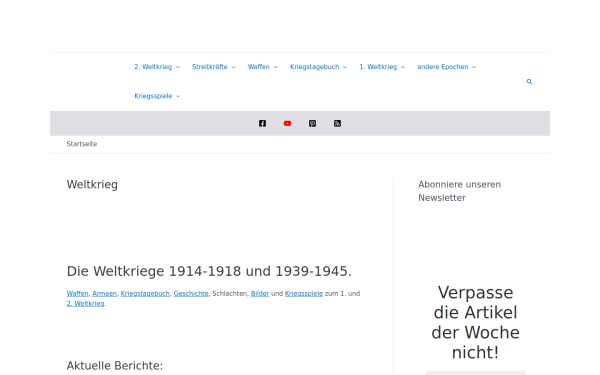Select the Verpasse die Artikel text
600x375 pixels.
click(475, 322)
